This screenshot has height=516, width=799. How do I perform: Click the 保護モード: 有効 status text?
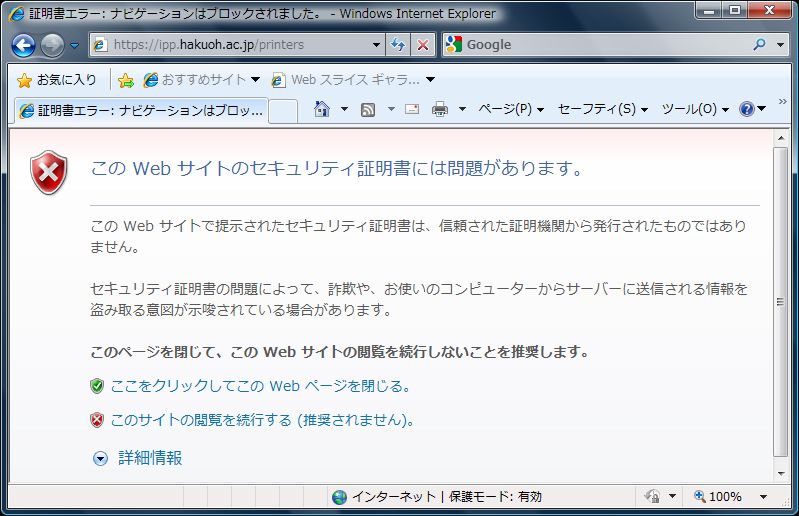495,497
